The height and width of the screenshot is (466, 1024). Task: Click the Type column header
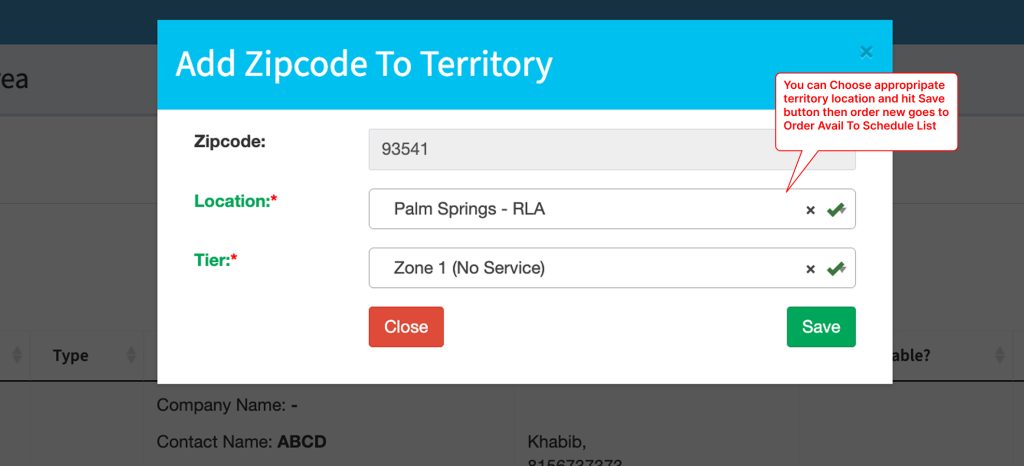71,355
